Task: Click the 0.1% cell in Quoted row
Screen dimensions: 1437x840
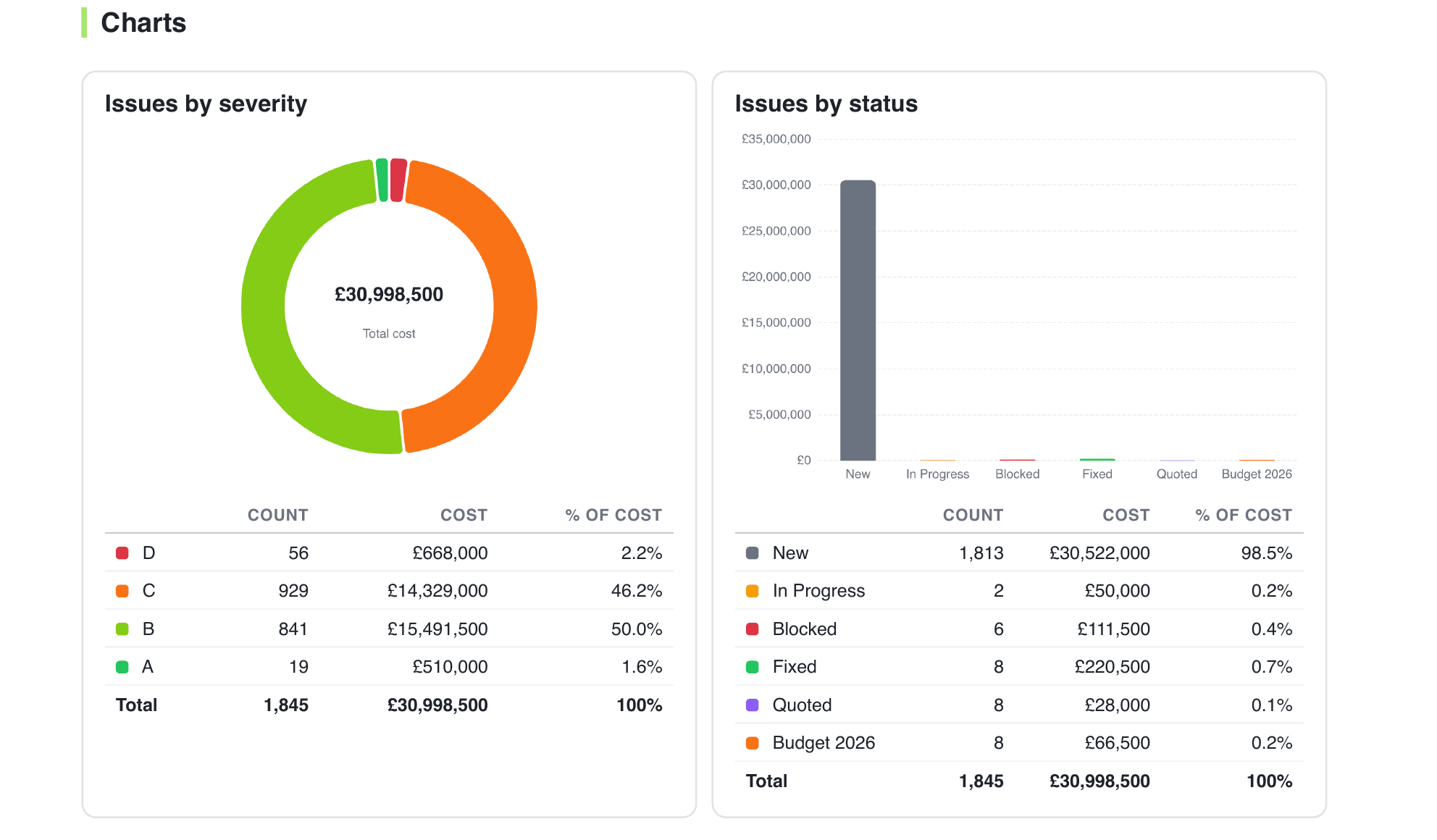Action: (1272, 705)
